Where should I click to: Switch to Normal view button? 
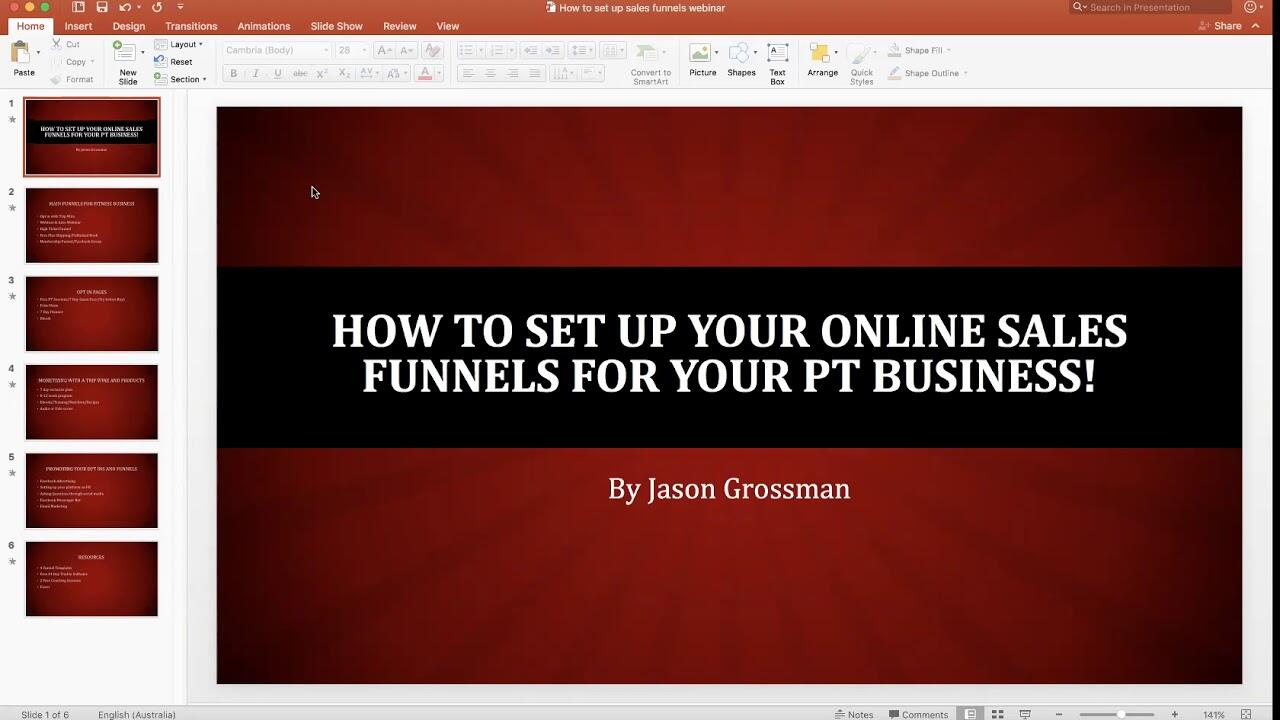970,714
